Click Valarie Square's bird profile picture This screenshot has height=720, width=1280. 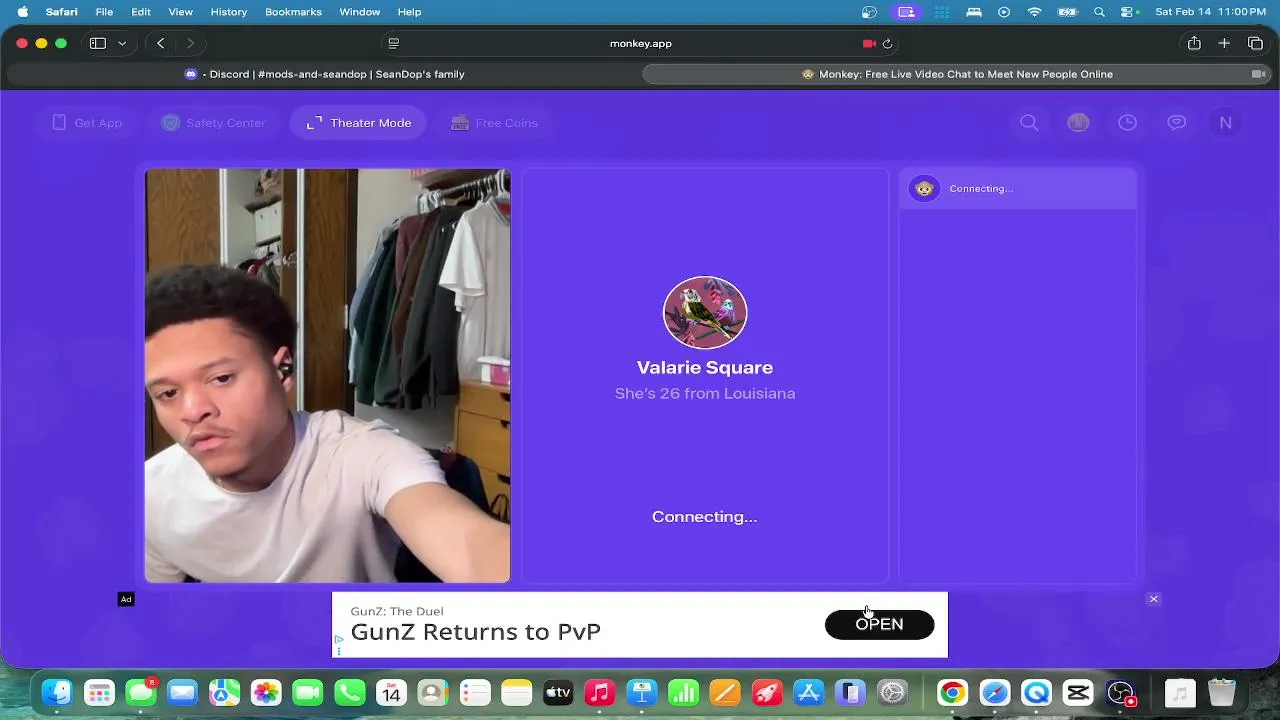[705, 312]
